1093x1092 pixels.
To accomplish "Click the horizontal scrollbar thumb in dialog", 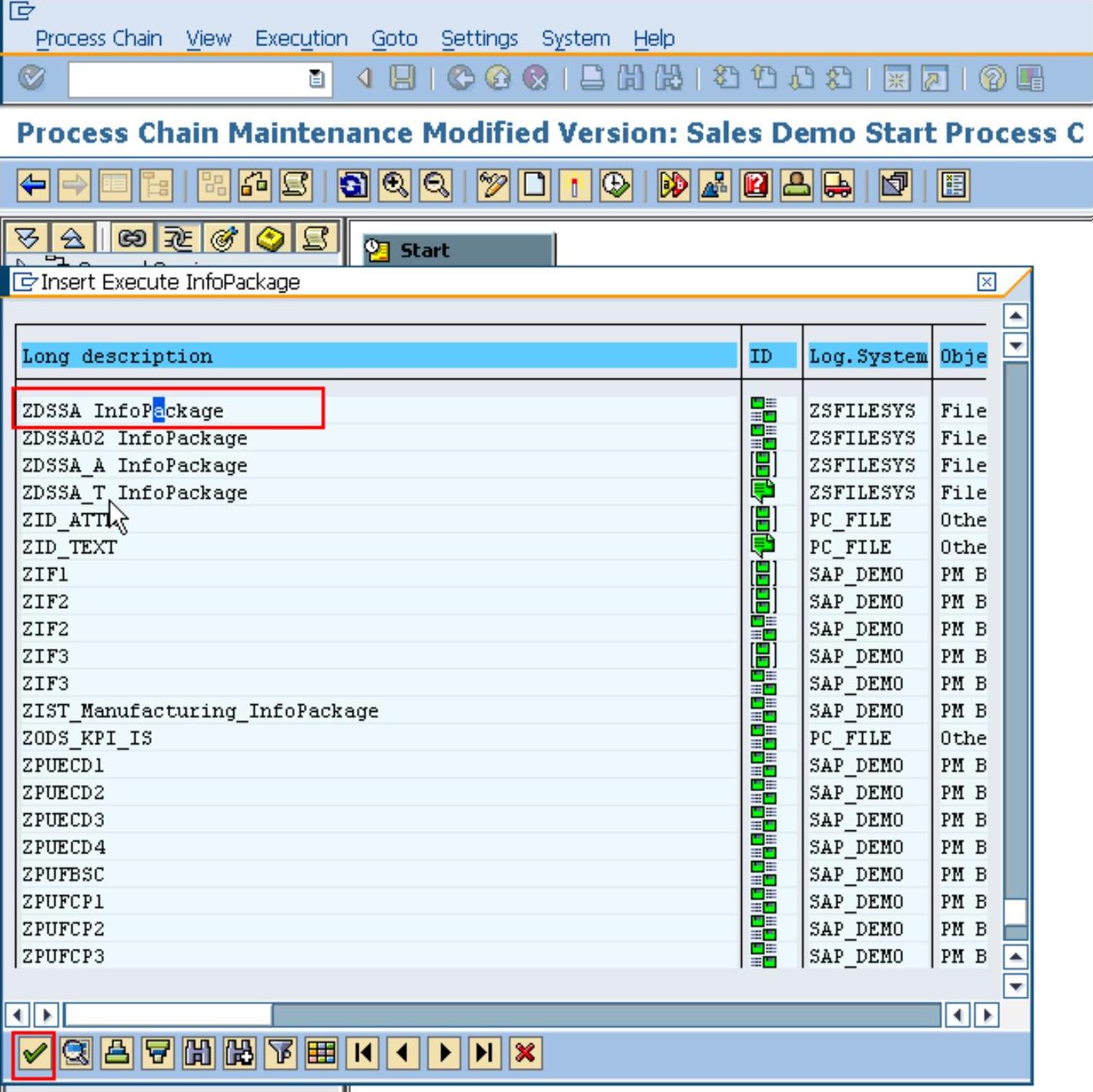I will (168, 1014).
